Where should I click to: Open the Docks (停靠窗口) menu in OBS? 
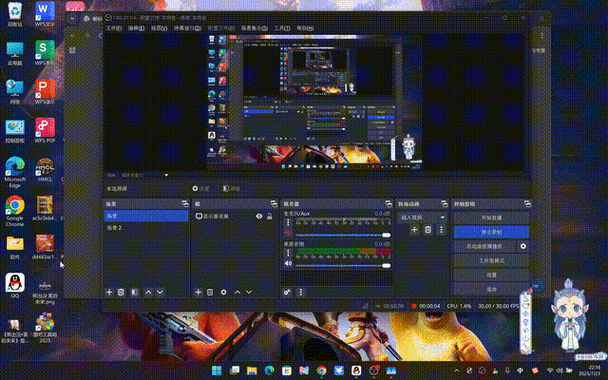187,28
